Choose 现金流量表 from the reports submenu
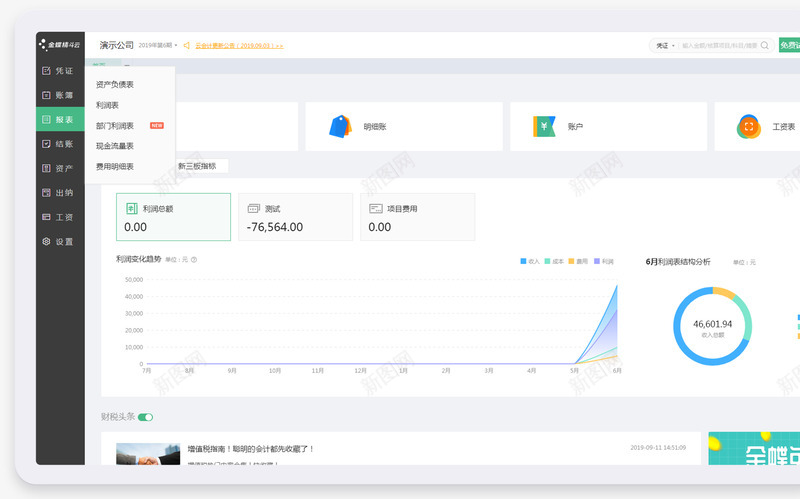 (x=115, y=146)
